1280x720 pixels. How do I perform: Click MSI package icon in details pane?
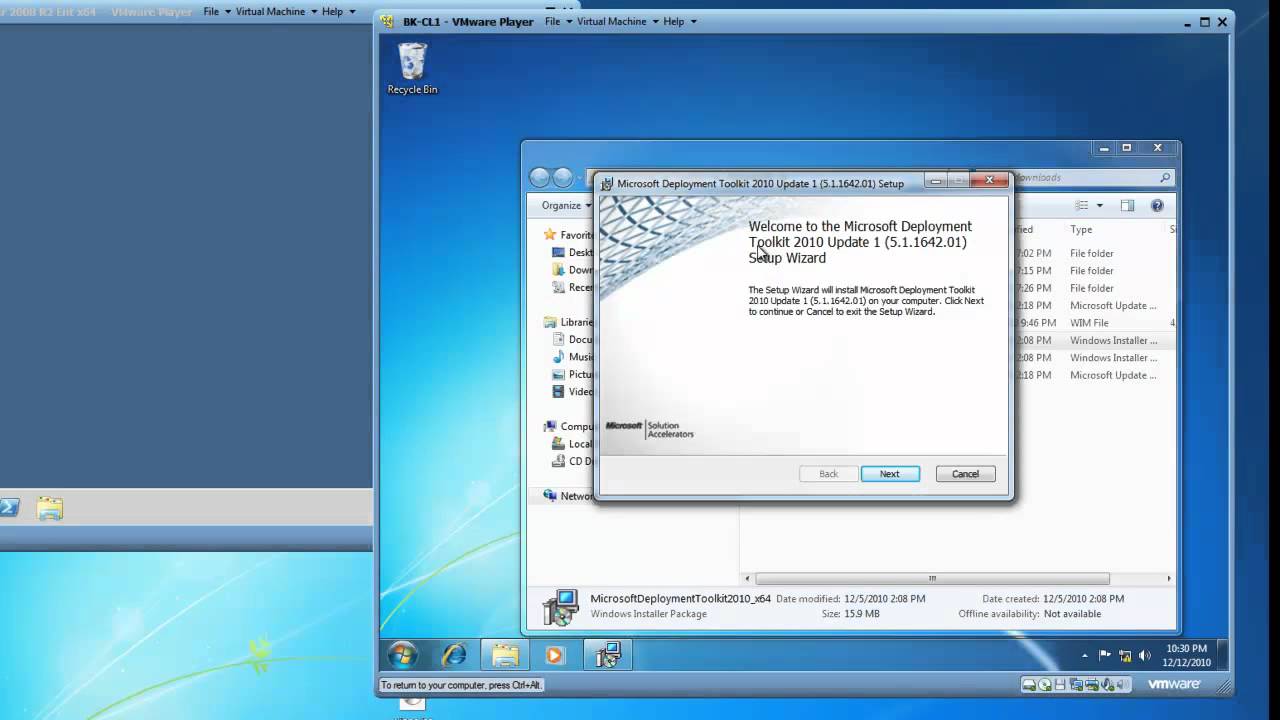[x=560, y=607]
